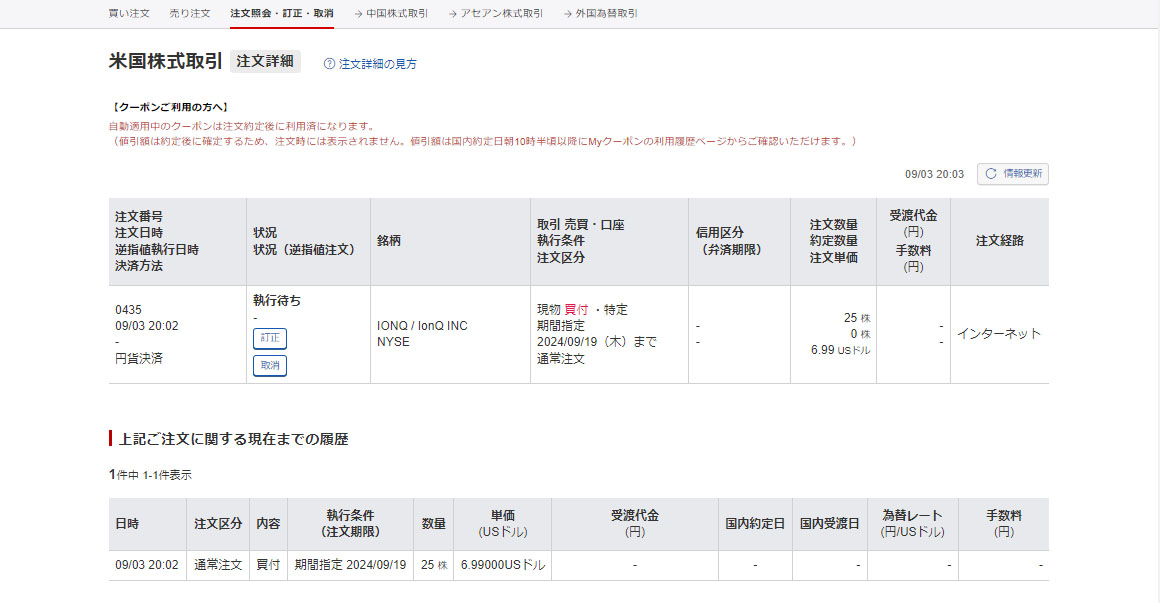Select order number 0435
The width and height of the screenshot is (1160, 603).
click(x=128, y=310)
